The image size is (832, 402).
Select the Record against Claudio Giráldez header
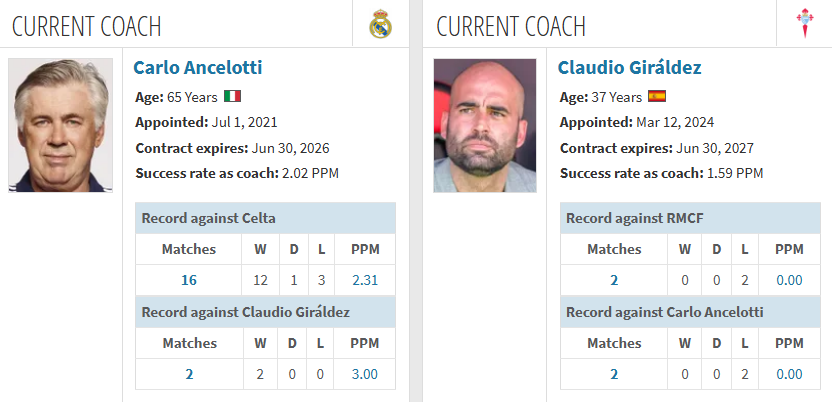pos(265,312)
